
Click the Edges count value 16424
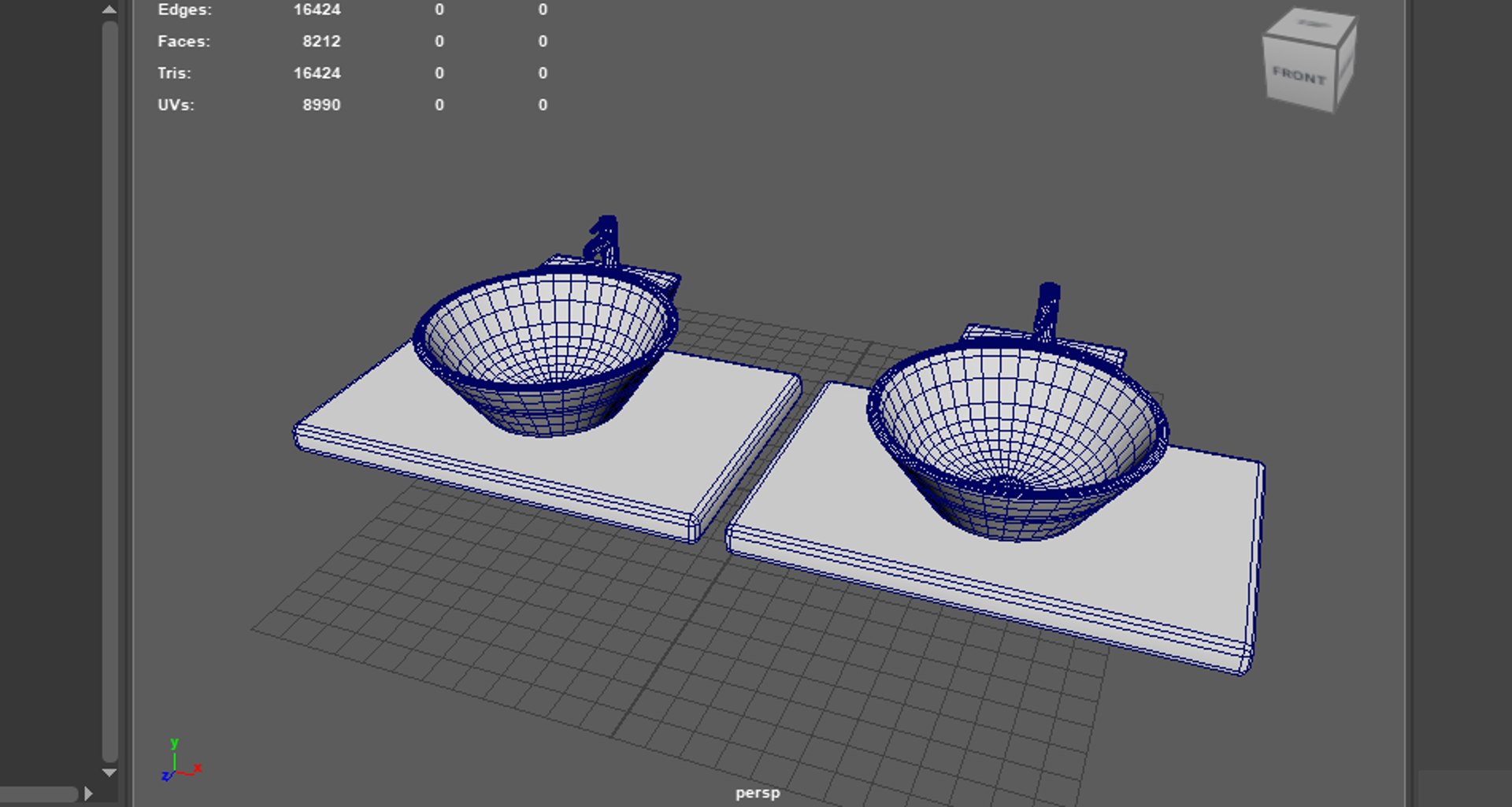(x=317, y=9)
